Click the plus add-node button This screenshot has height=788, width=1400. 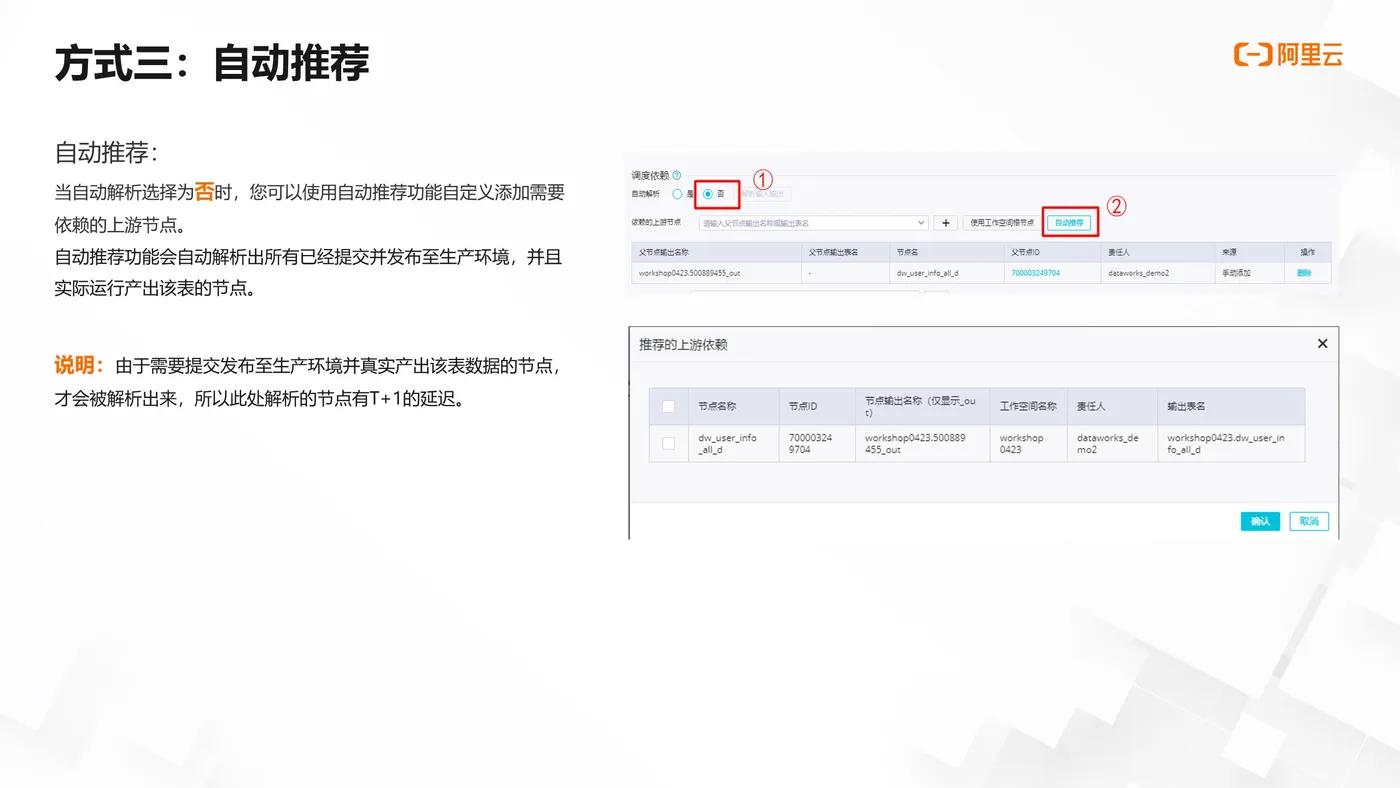pyautogui.click(x=946, y=223)
